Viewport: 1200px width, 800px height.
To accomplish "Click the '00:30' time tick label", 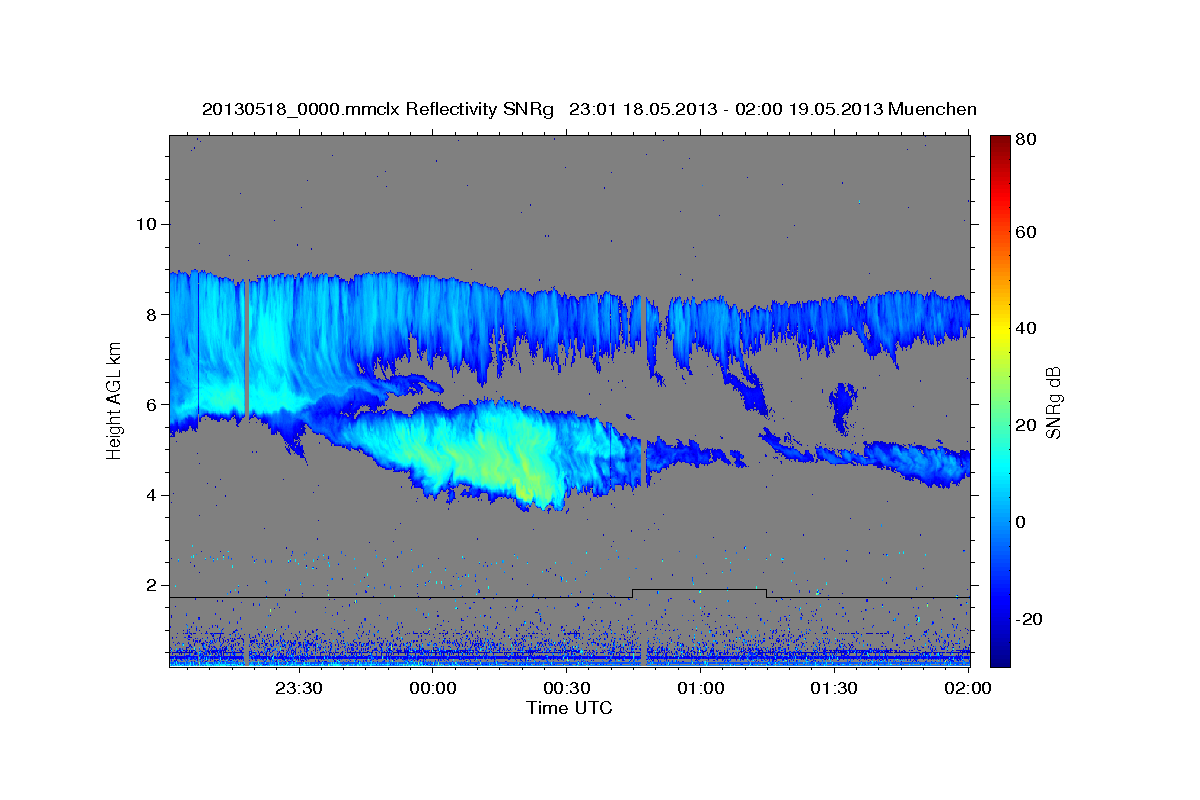I will point(567,688).
